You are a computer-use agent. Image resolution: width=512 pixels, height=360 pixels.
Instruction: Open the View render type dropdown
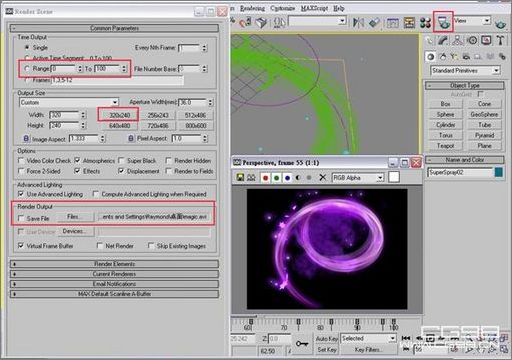pos(472,21)
